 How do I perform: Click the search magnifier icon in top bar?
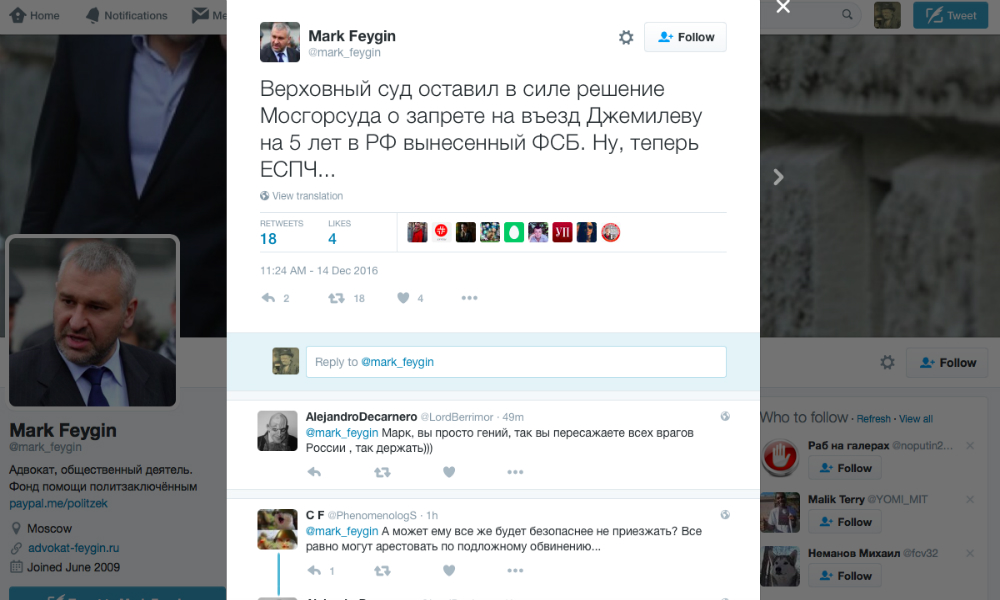pos(847,15)
